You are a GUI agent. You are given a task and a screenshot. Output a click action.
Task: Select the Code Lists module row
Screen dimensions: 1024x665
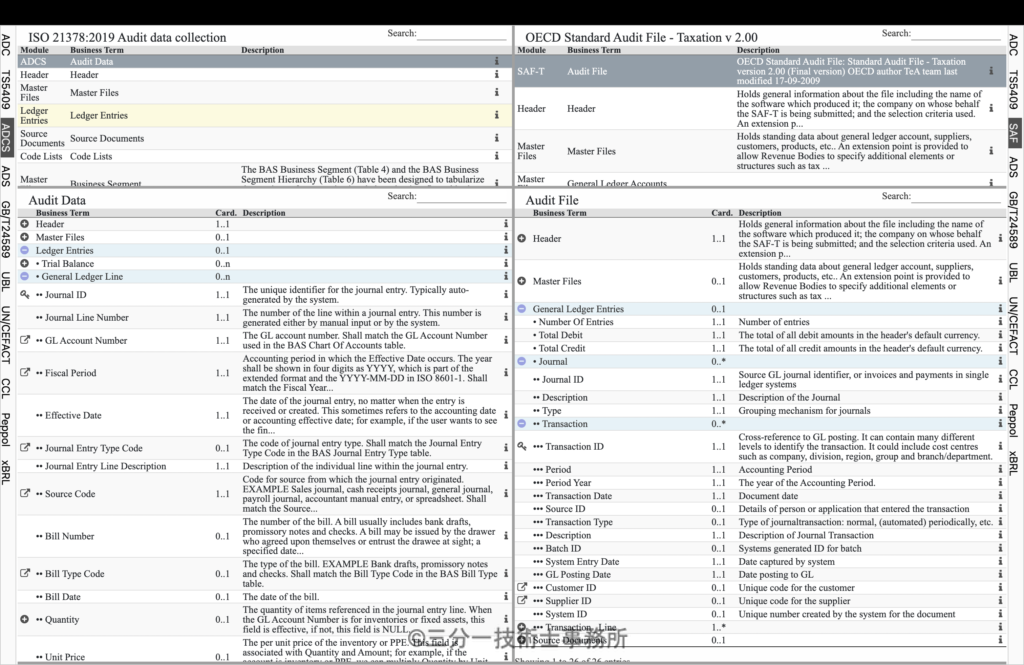264,156
